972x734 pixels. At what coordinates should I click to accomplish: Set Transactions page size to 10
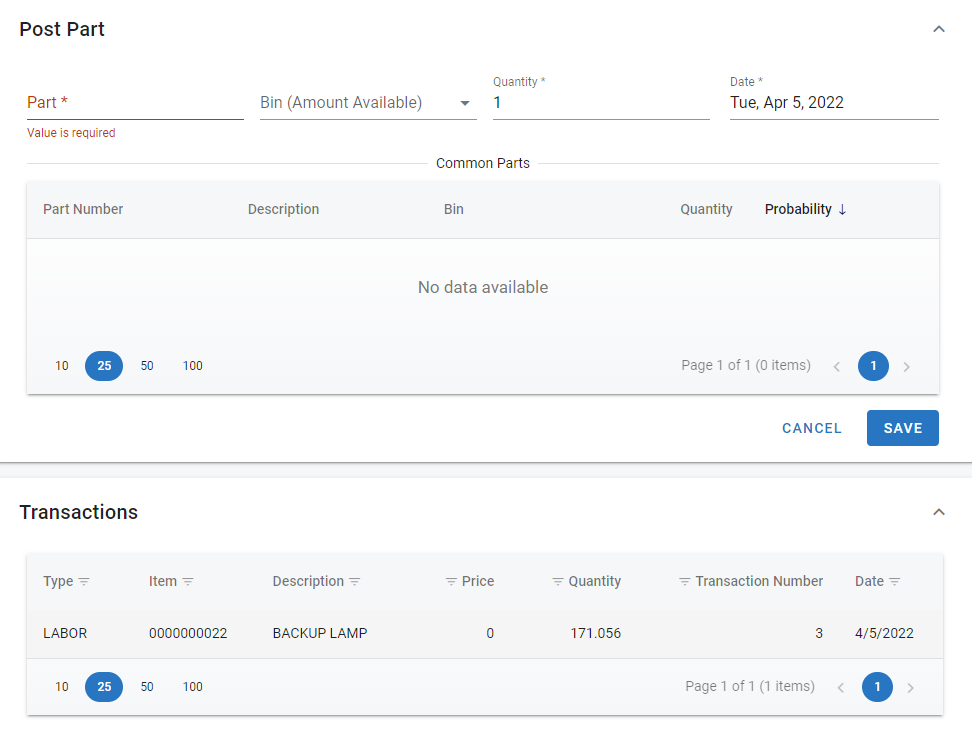[x=62, y=687]
